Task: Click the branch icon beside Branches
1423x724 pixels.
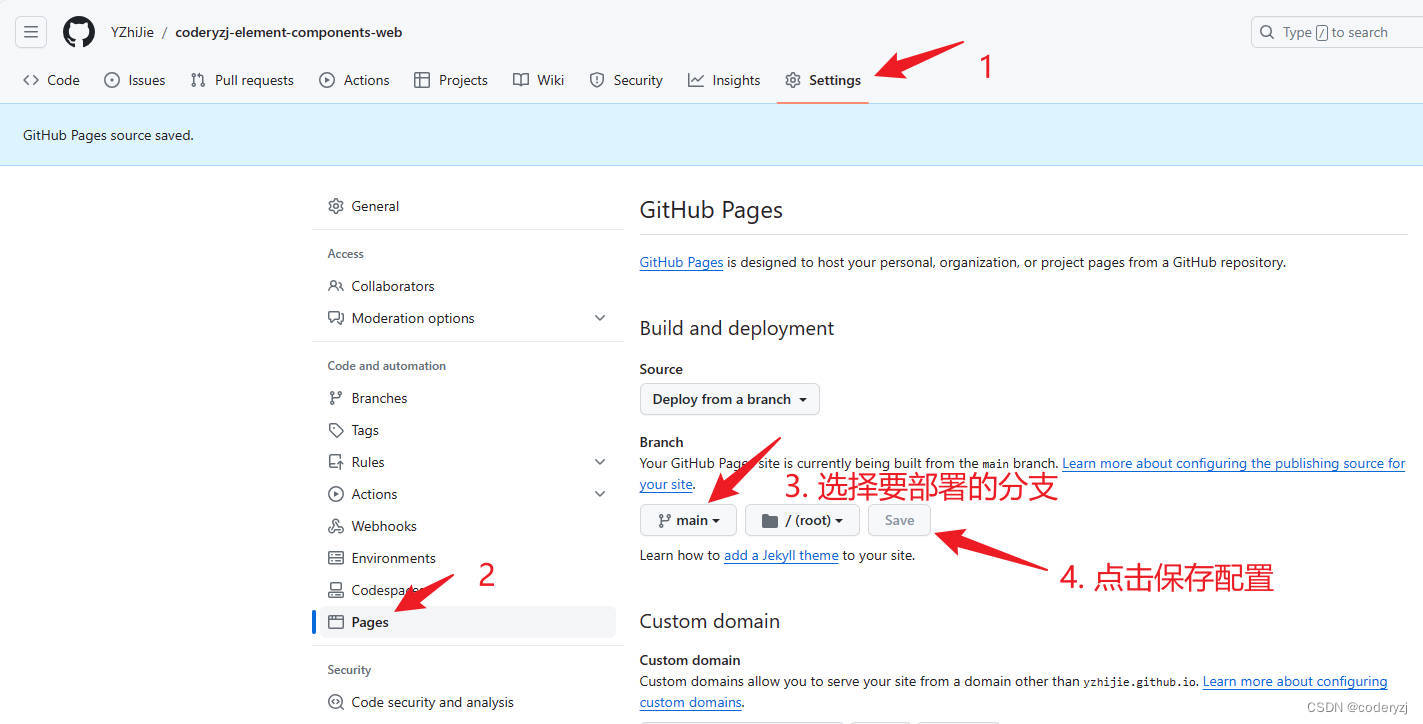Action: (336, 398)
